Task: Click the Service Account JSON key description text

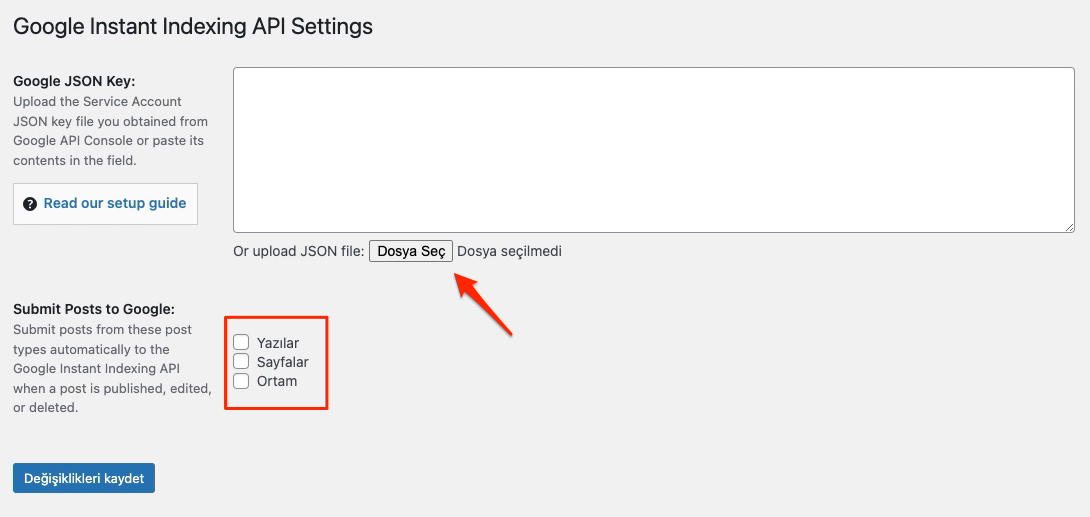Action: pyautogui.click(x=110, y=131)
